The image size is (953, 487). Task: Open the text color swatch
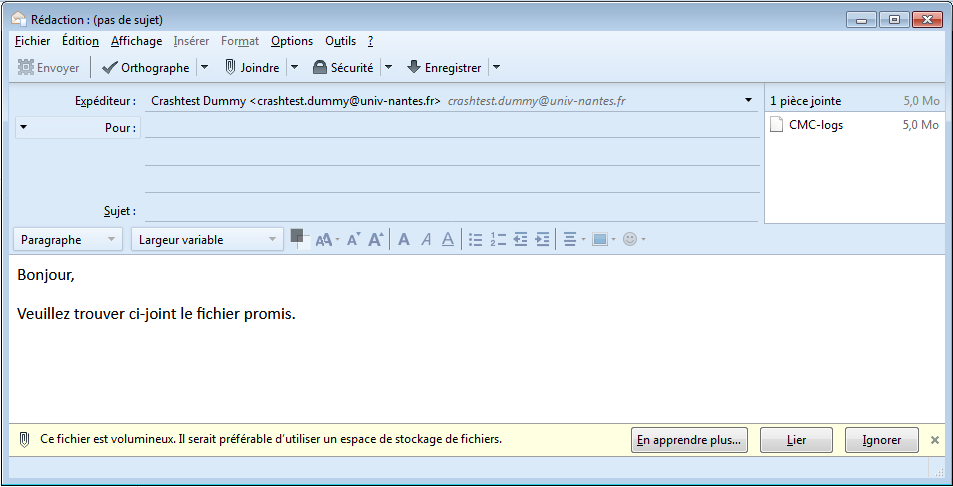(296, 236)
